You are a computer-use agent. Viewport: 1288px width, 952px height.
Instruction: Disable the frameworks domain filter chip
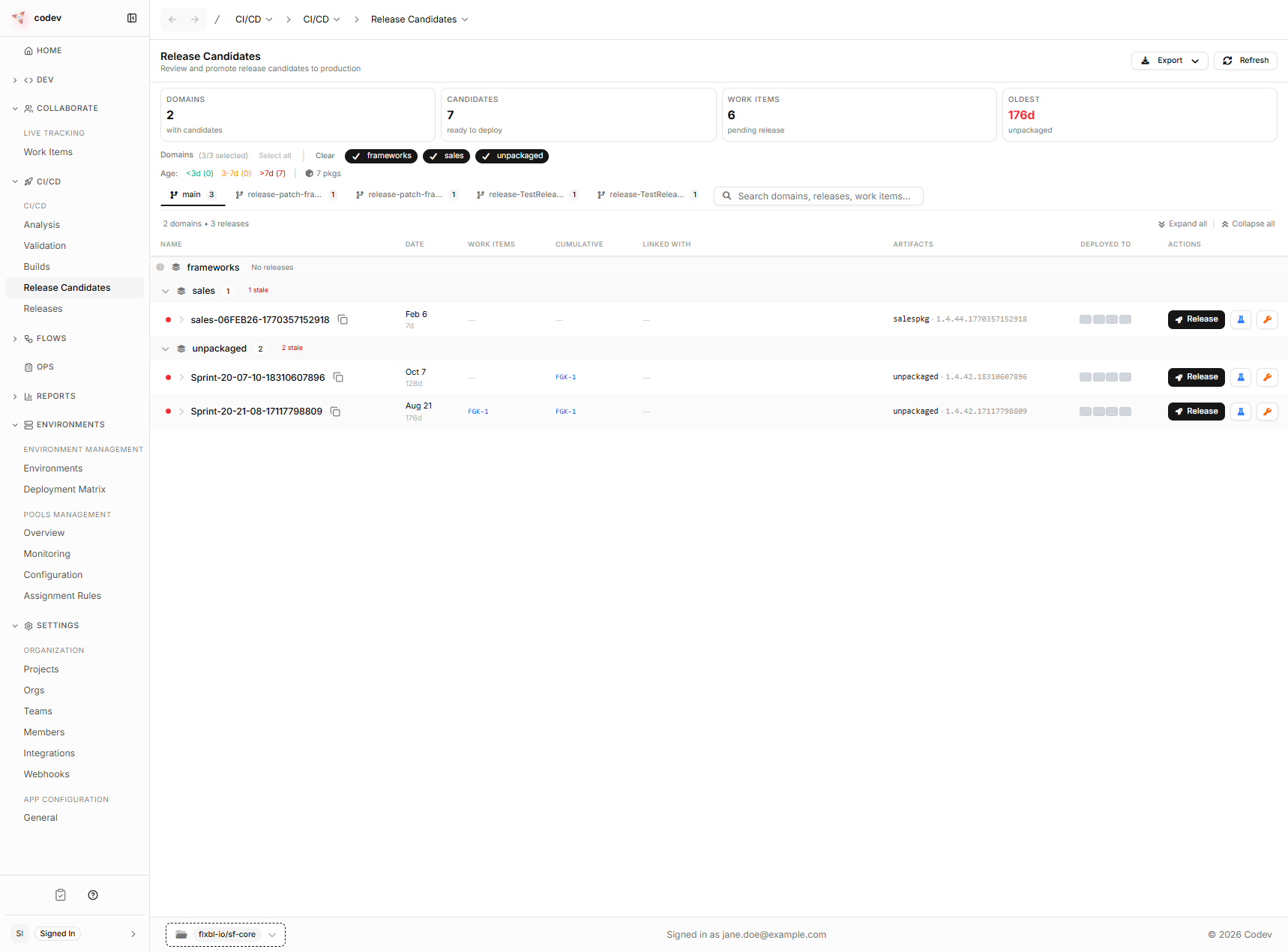(x=381, y=156)
